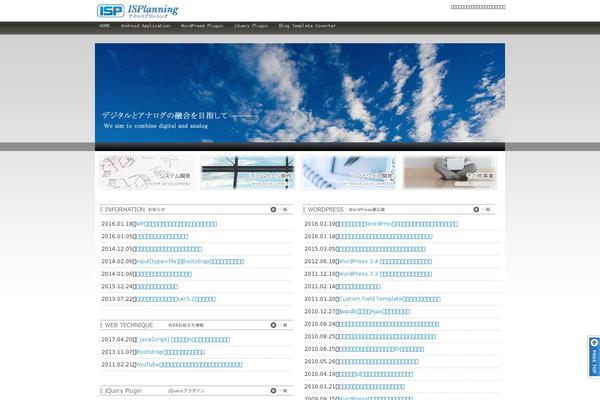Open the 2014.02.06 input[type=file] Bootstrap post
Image resolution: width=600 pixels, height=400 pixels.
click(x=190, y=261)
